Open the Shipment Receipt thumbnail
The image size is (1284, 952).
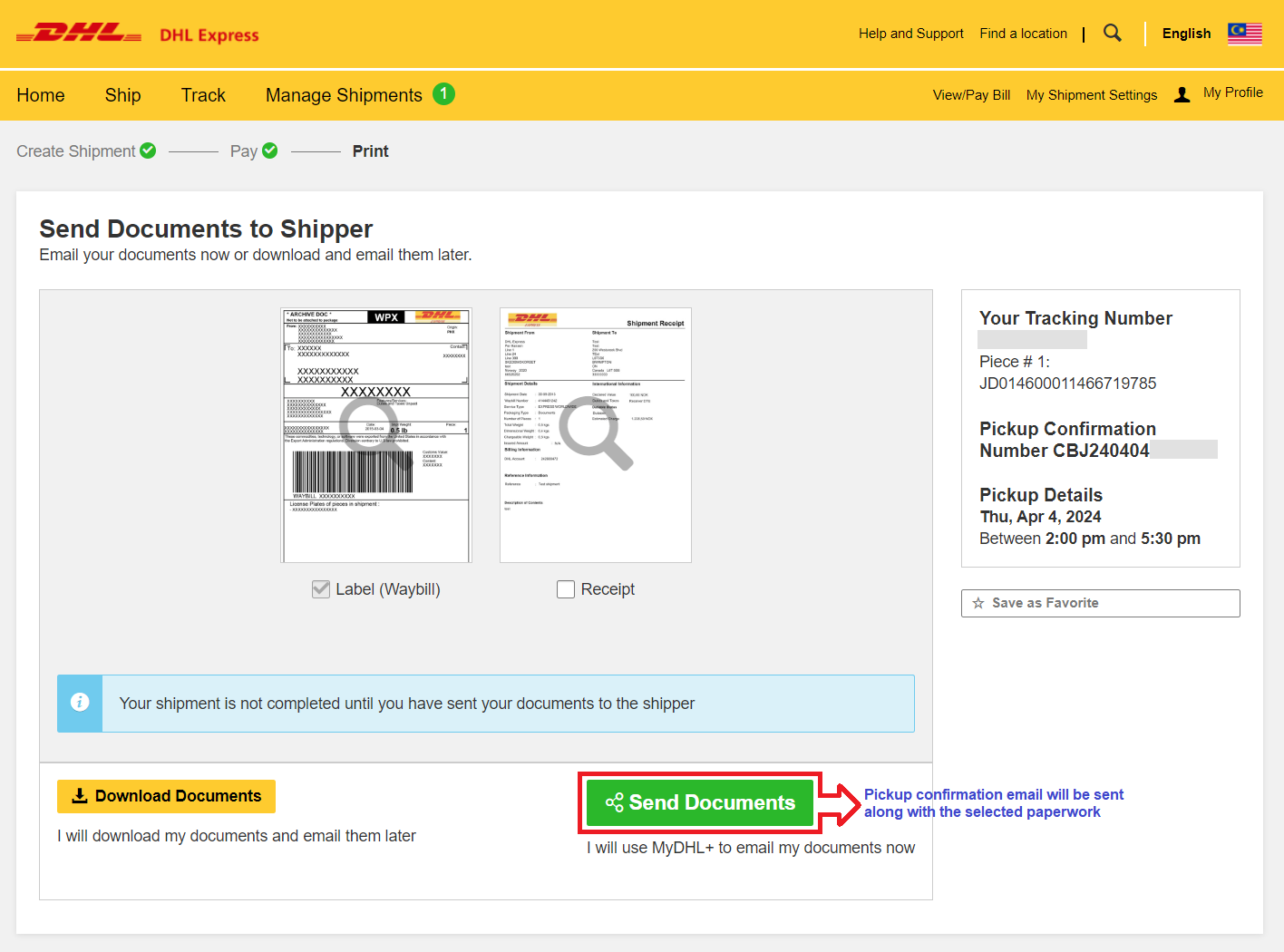click(596, 435)
